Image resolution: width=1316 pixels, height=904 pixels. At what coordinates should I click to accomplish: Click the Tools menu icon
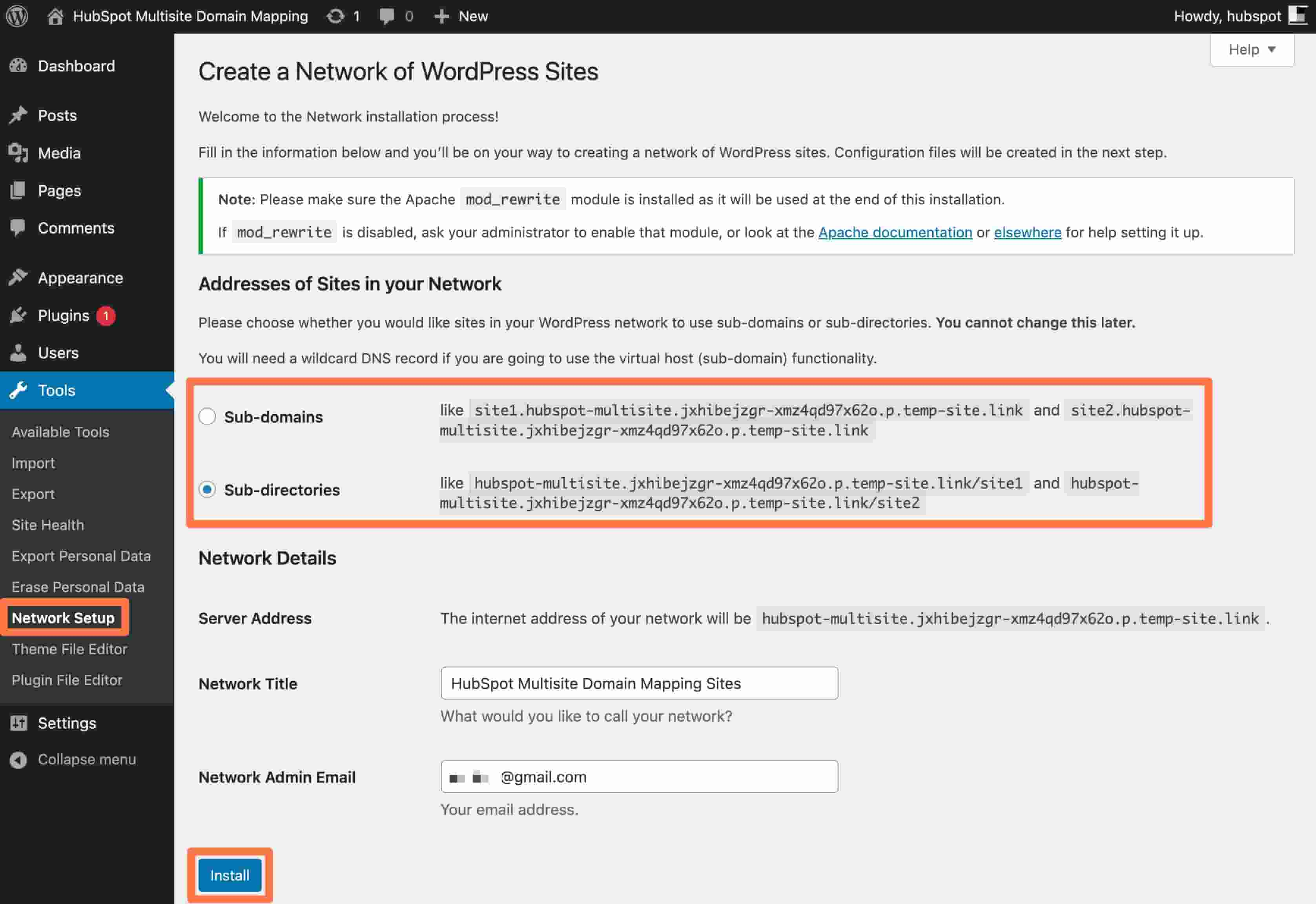18,390
